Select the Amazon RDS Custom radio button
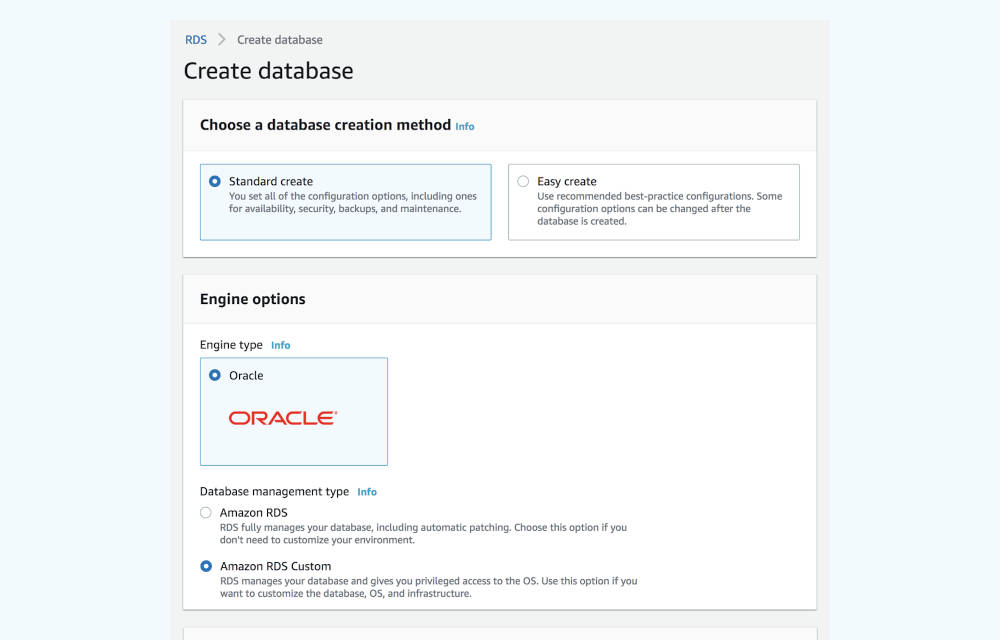1000x640 pixels. click(206, 566)
